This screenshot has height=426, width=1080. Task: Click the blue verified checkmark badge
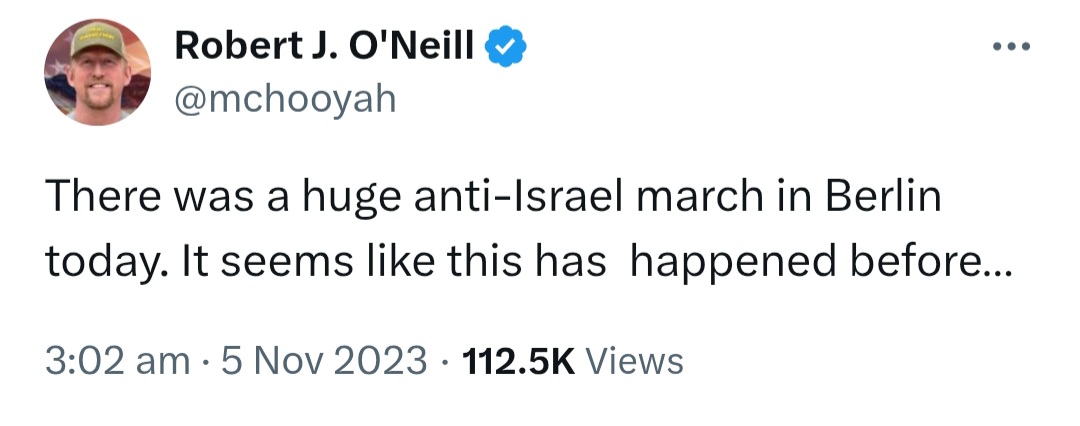506,47
